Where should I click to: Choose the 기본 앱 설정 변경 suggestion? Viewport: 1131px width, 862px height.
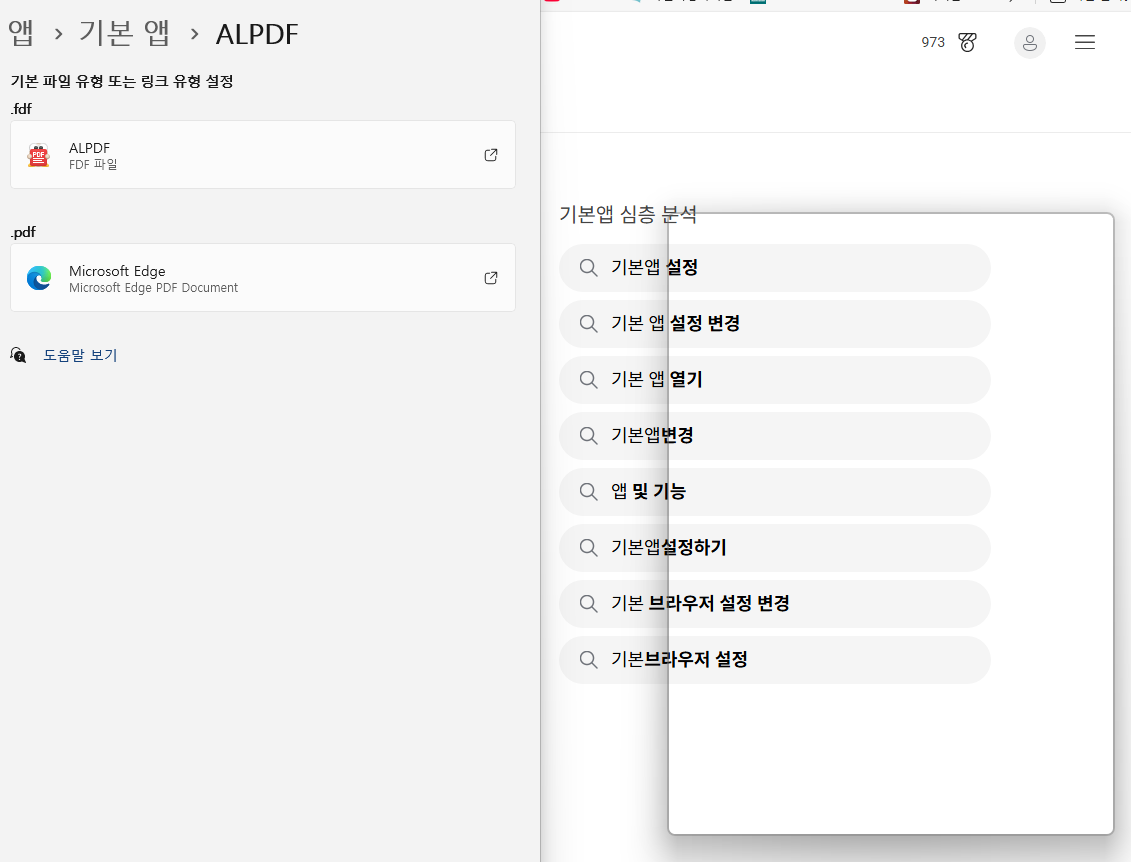click(775, 324)
